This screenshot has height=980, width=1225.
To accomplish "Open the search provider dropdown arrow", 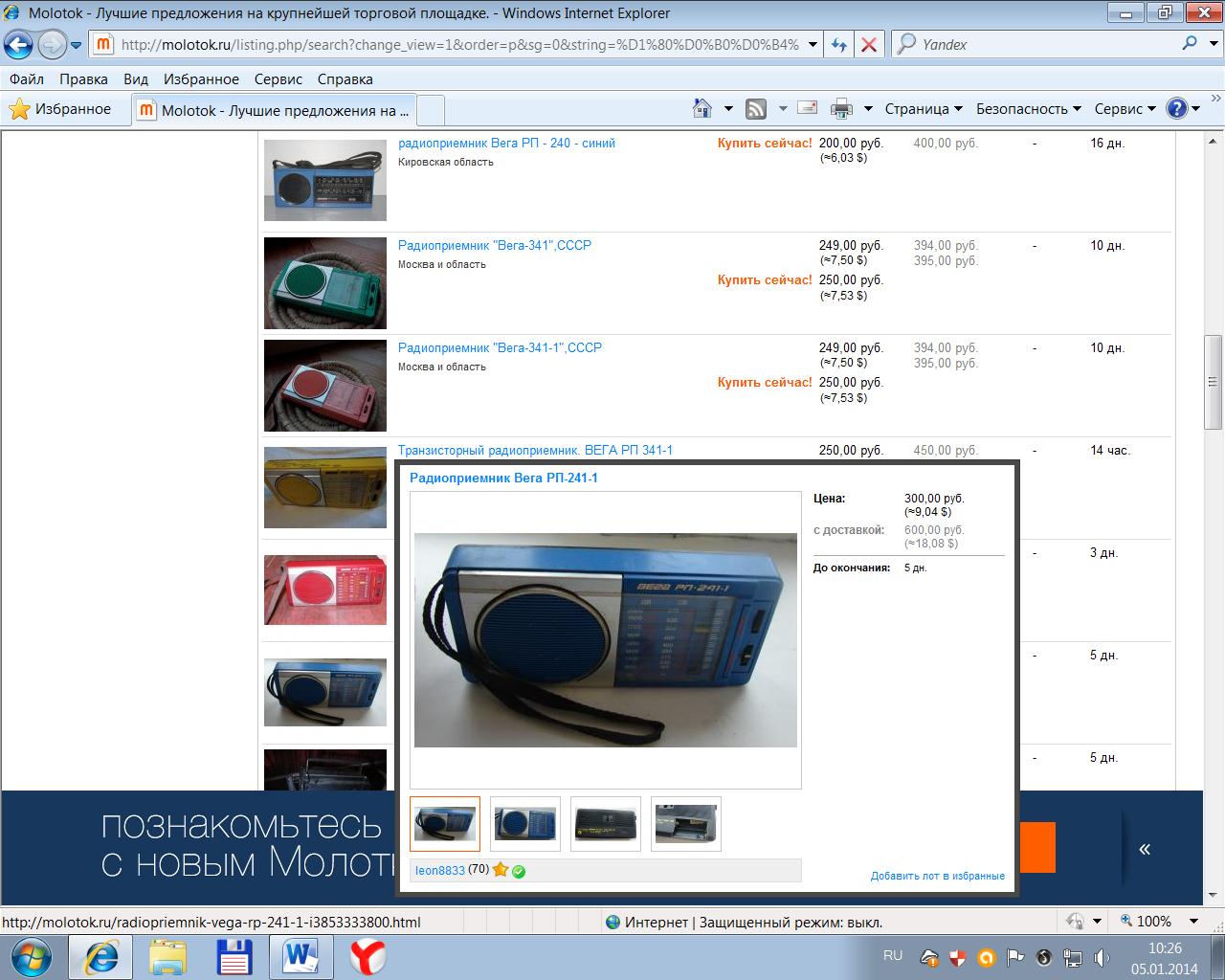I will (x=1213, y=44).
